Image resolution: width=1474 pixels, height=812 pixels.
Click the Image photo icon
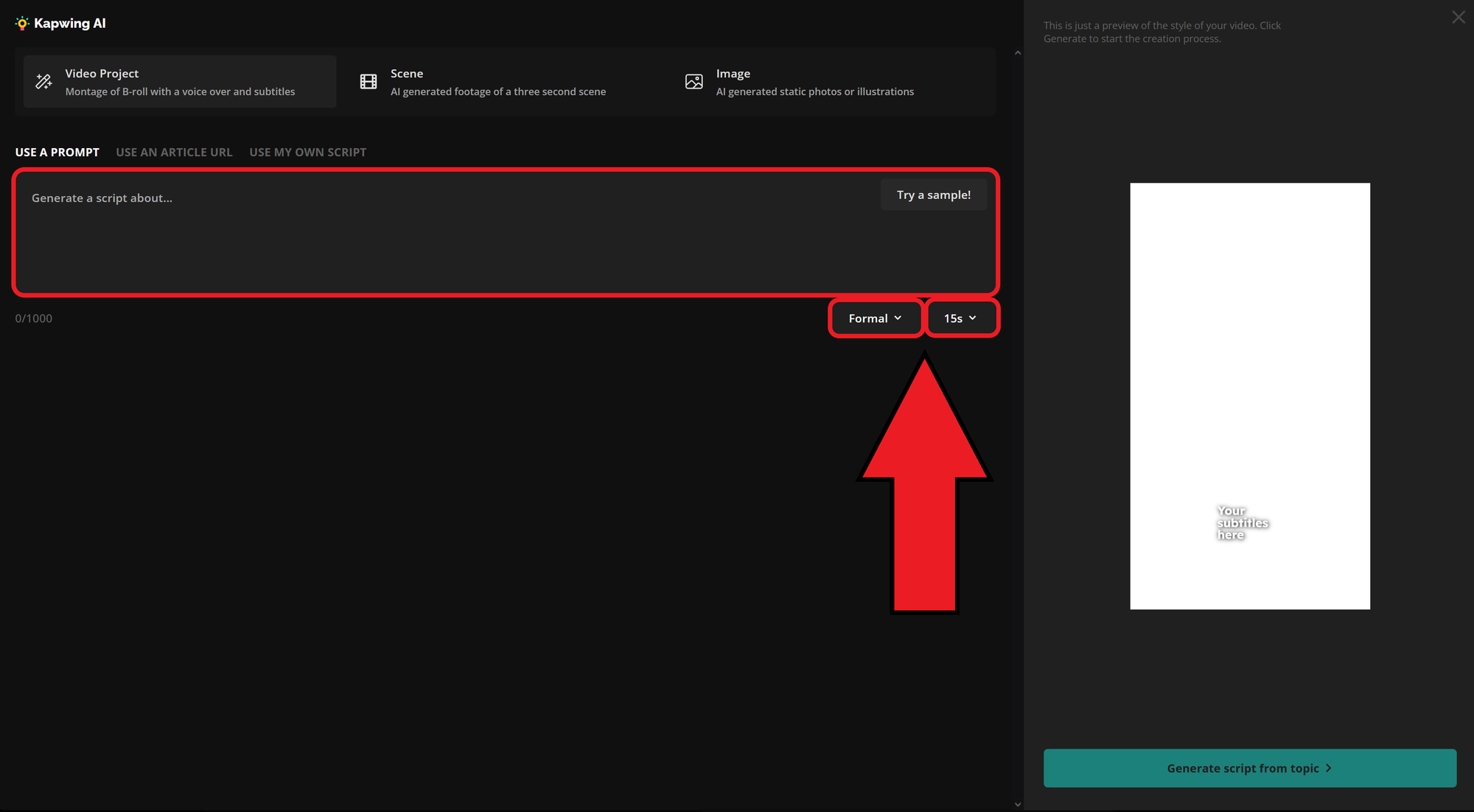coord(694,81)
